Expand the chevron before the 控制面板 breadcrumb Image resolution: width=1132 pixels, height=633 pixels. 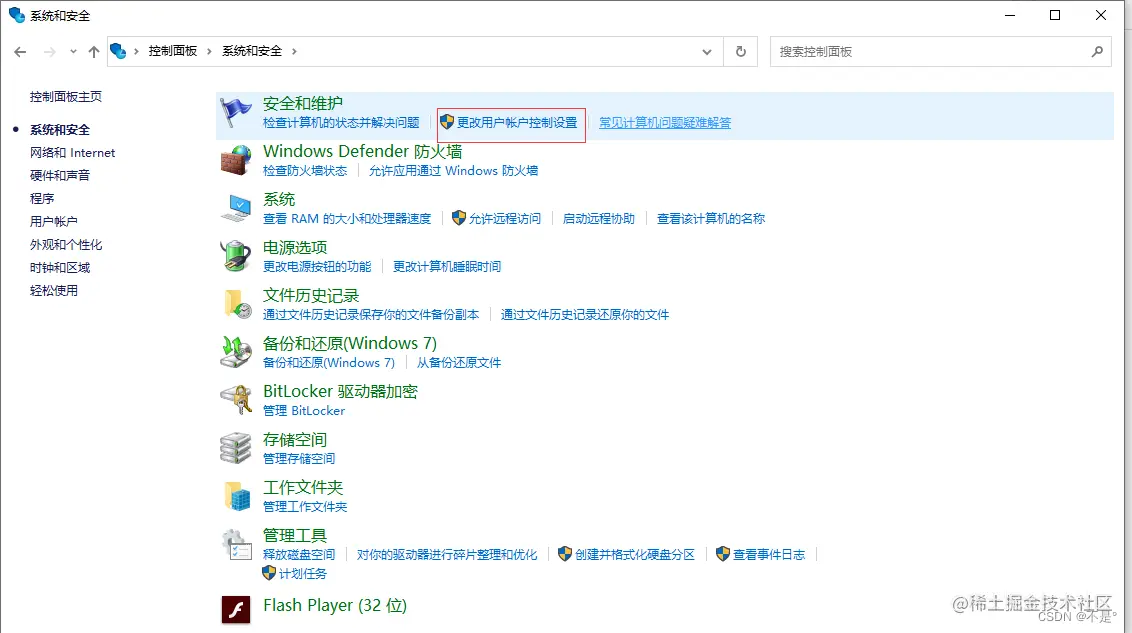pyautogui.click(x=136, y=51)
